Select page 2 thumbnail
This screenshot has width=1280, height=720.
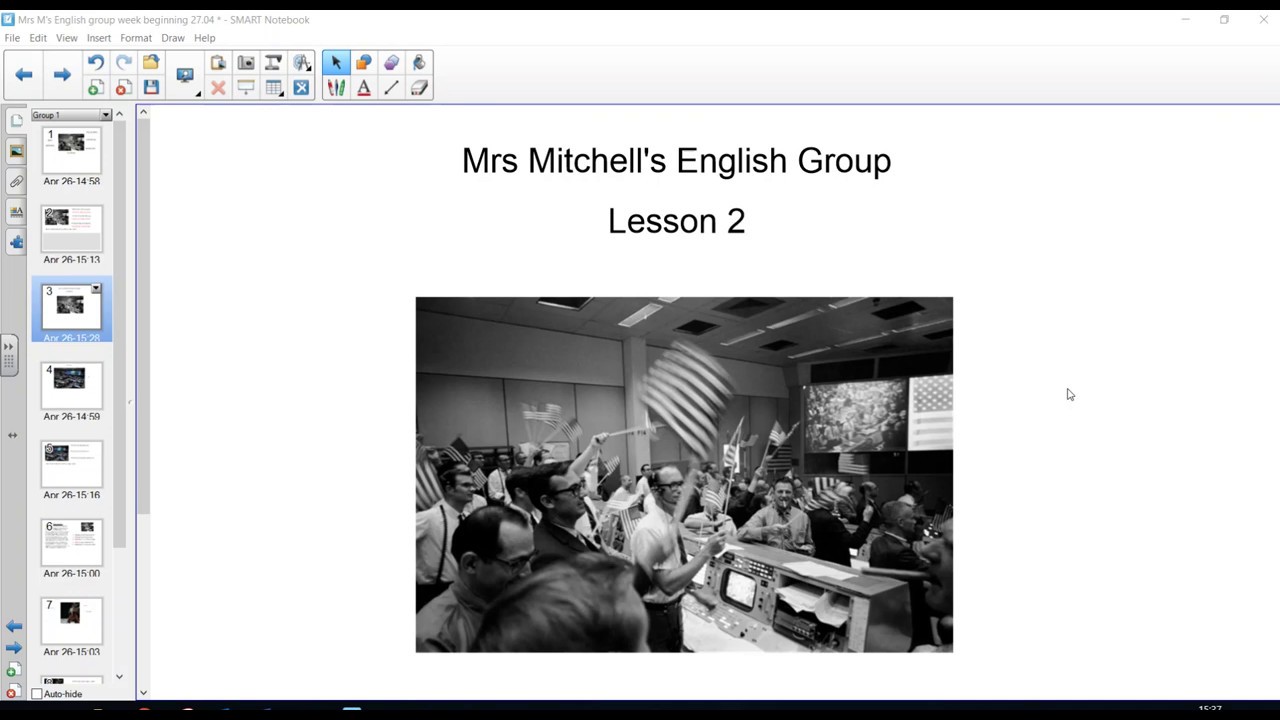click(x=71, y=229)
